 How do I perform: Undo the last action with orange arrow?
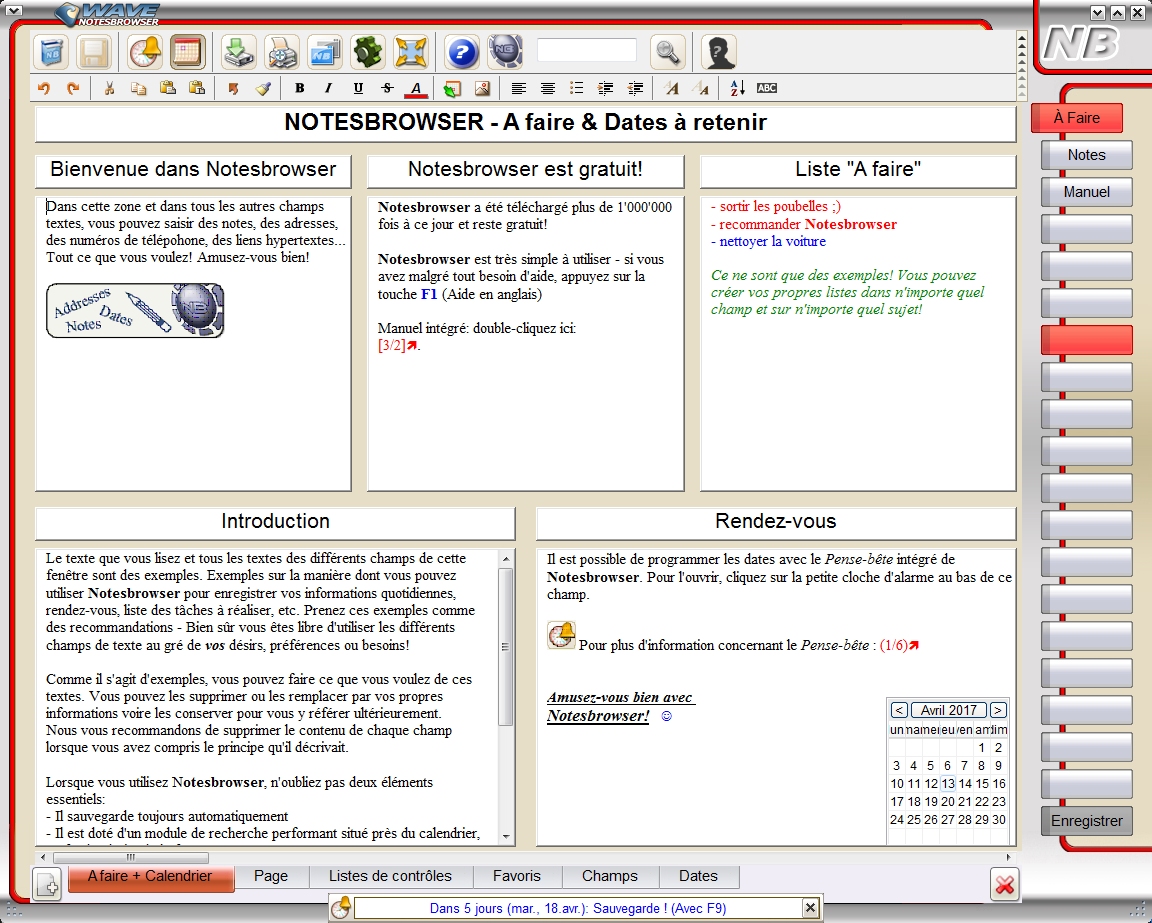tap(44, 88)
